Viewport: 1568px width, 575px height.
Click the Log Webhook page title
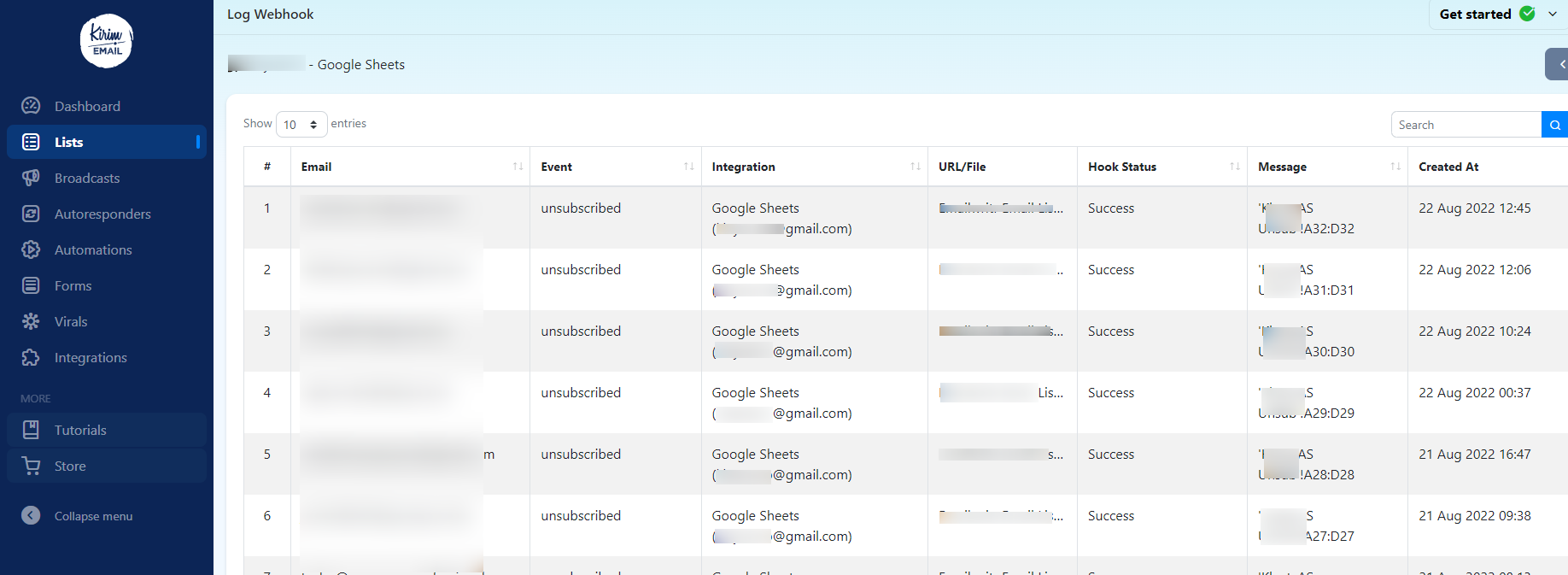[270, 14]
